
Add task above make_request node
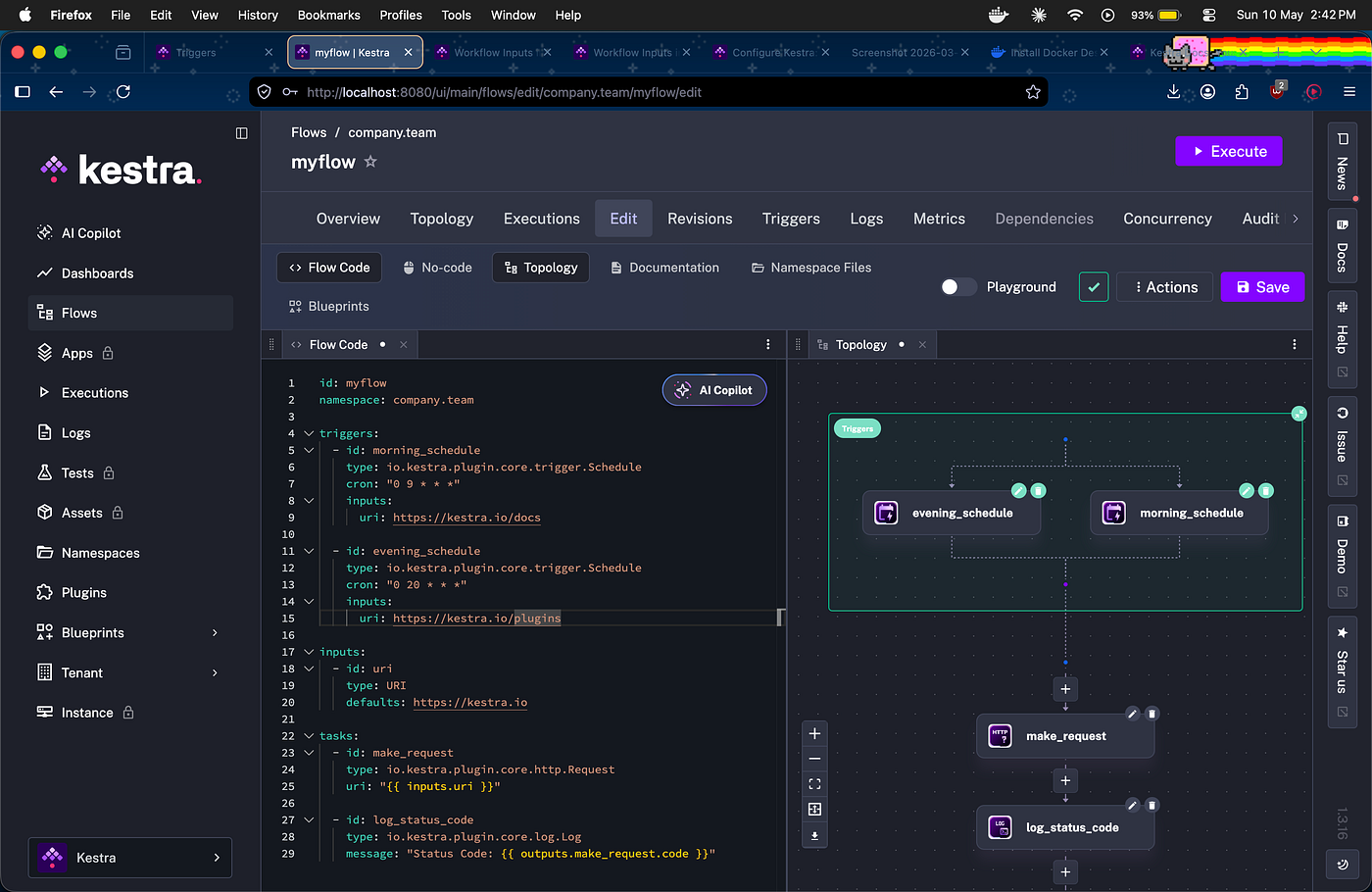coord(1065,689)
